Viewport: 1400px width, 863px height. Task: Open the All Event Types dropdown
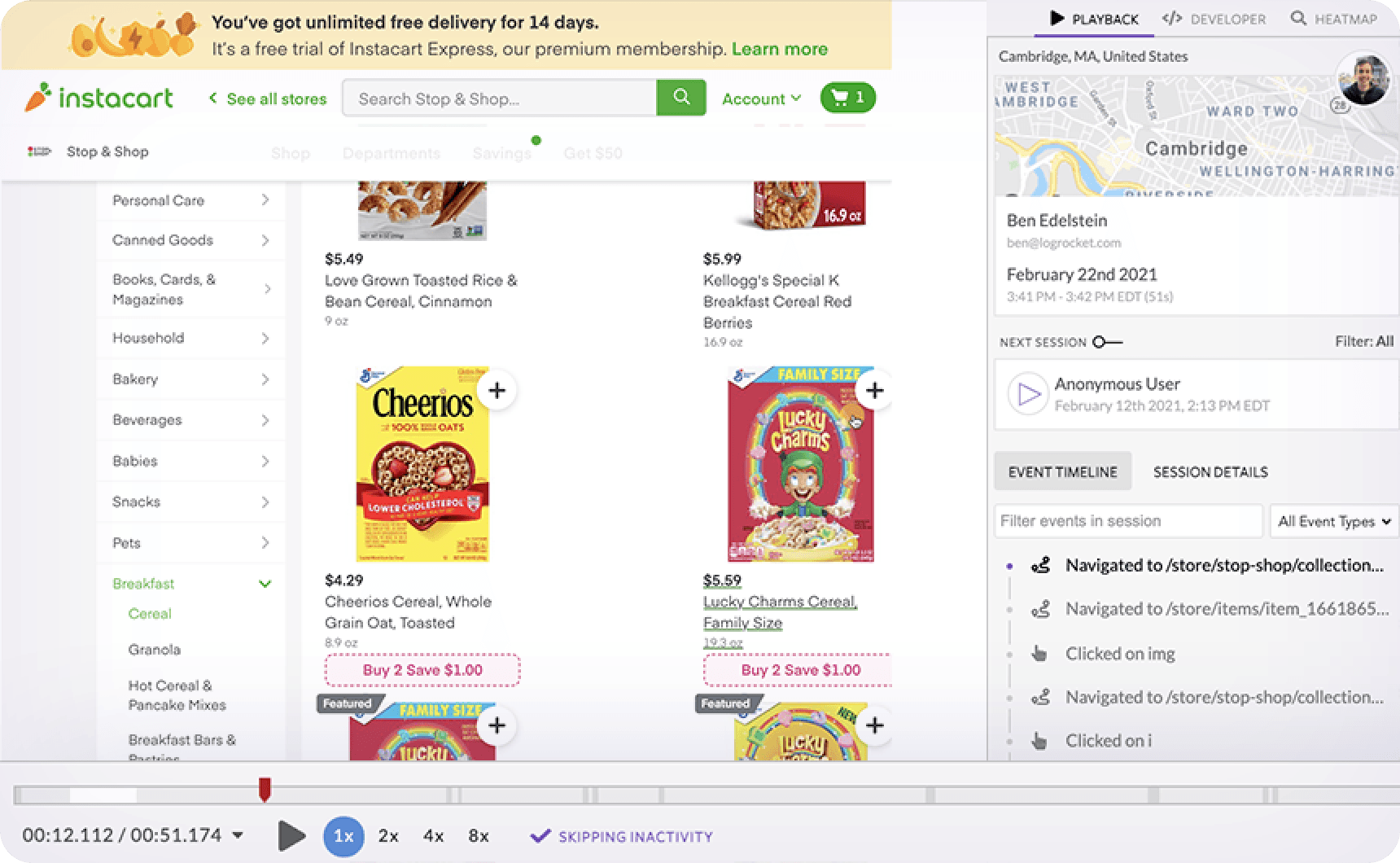click(1334, 521)
